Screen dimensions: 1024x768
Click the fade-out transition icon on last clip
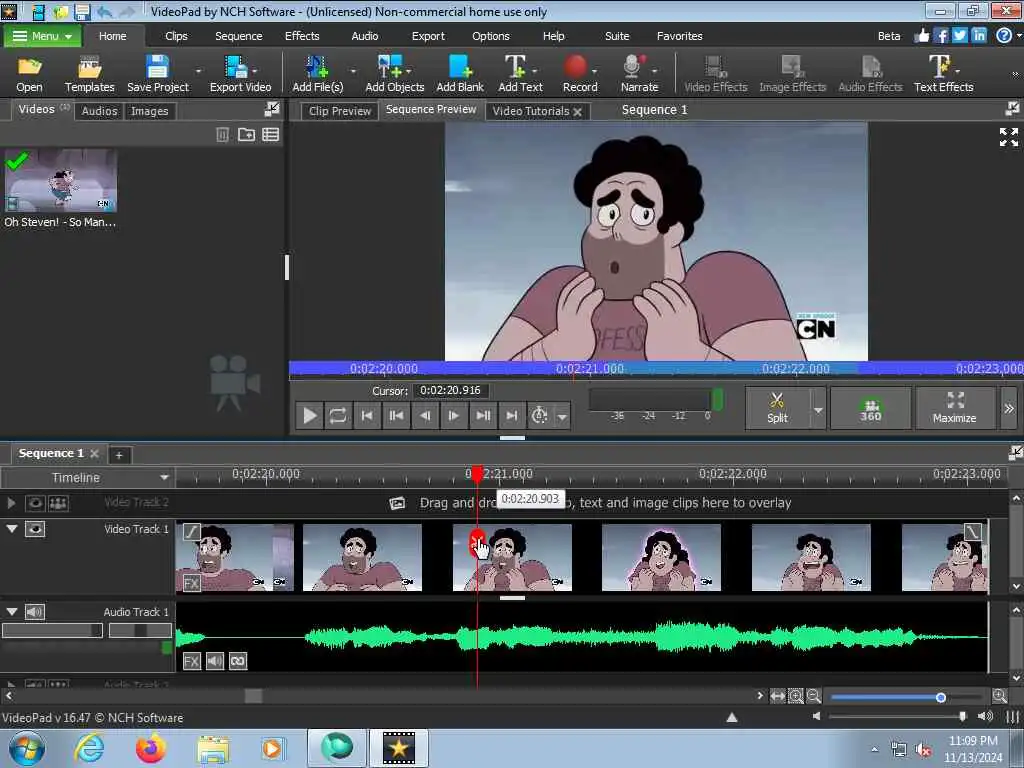click(x=972, y=532)
